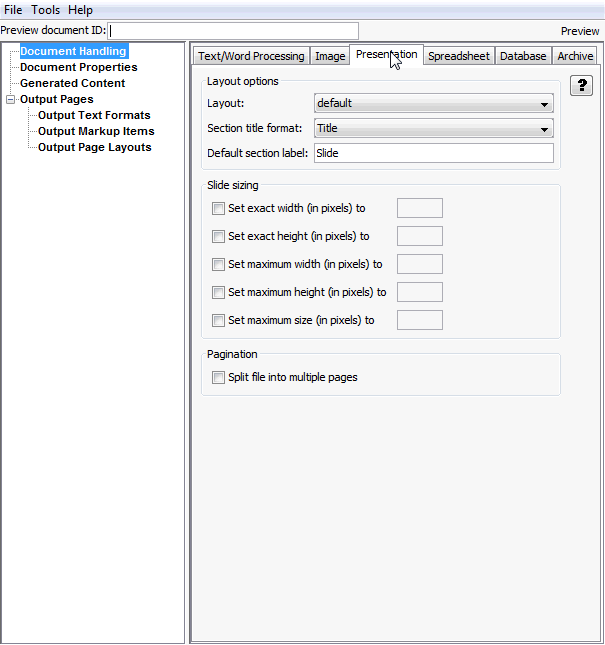The height and width of the screenshot is (645, 605).
Task: Select Output Text Formats tree item
Action: point(94,116)
